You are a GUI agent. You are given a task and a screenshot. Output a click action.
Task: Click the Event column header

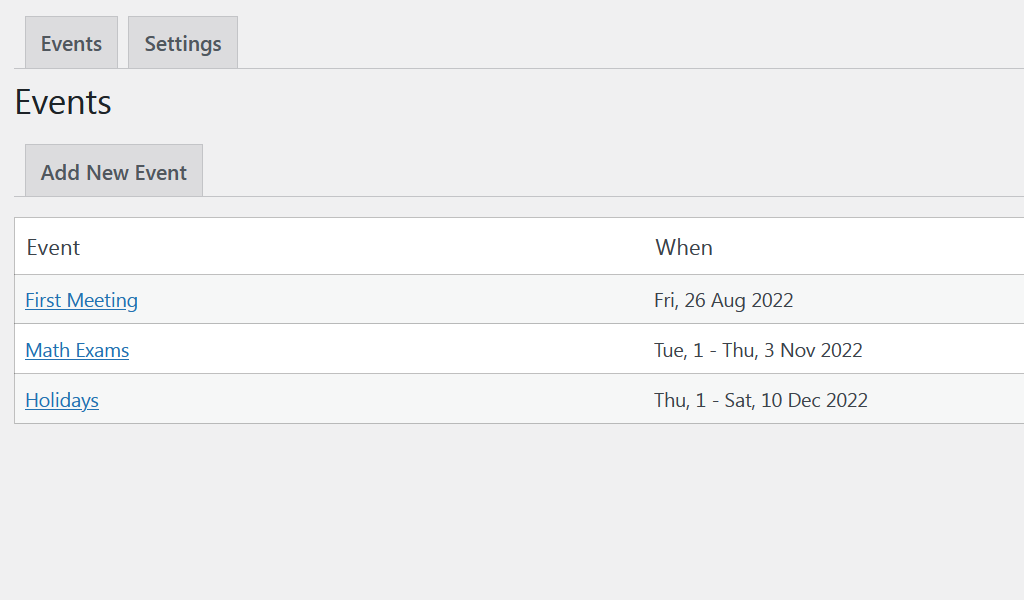click(53, 247)
